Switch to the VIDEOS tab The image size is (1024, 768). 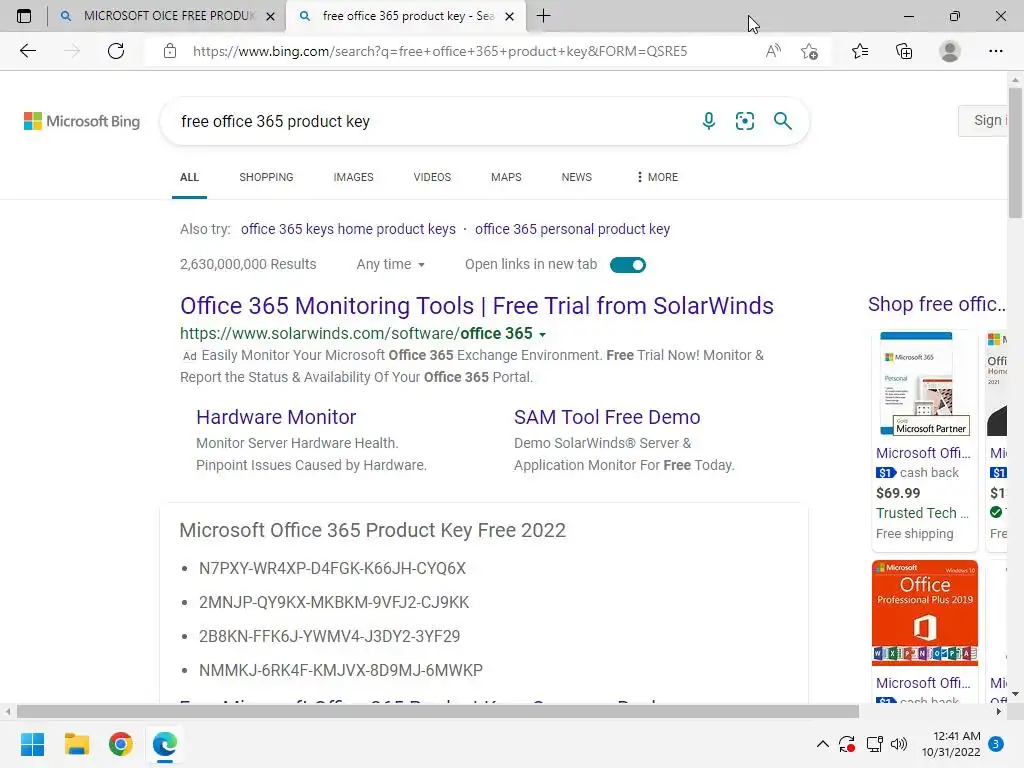pos(432,177)
